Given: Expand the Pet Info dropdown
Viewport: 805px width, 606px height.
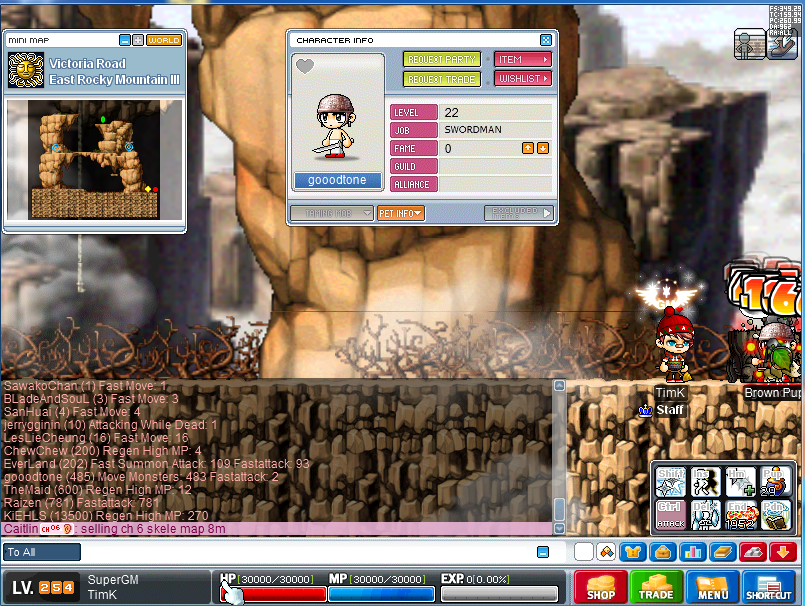Looking at the screenshot, I should click(x=401, y=213).
